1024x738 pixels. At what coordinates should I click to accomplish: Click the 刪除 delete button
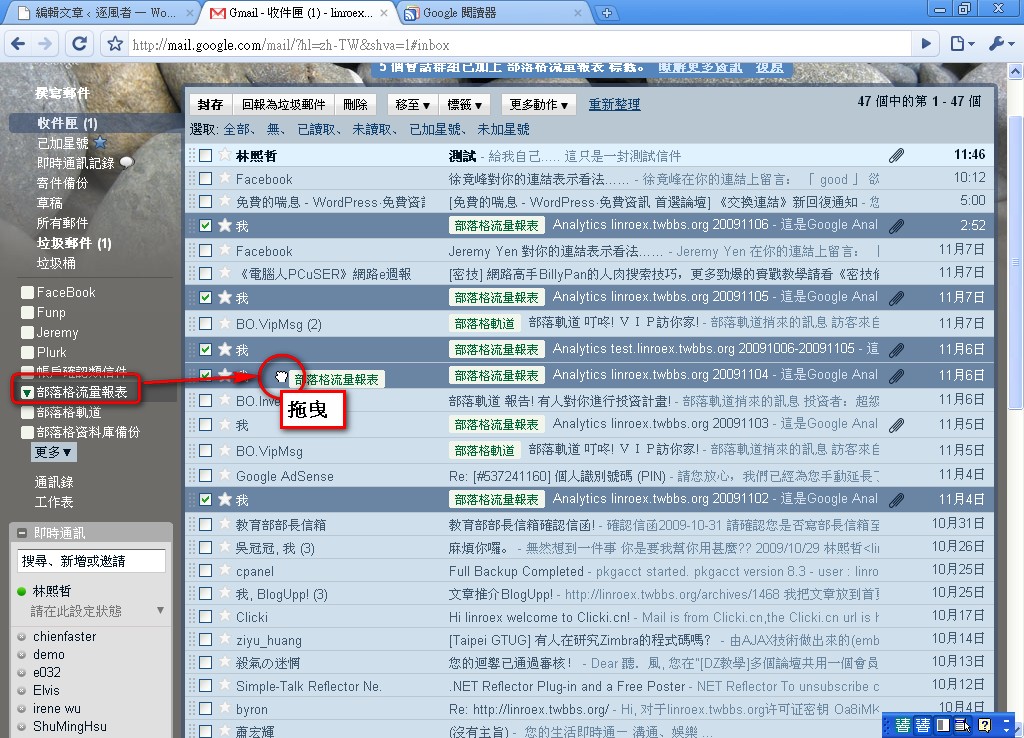pyautogui.click(x=355, y=104)
